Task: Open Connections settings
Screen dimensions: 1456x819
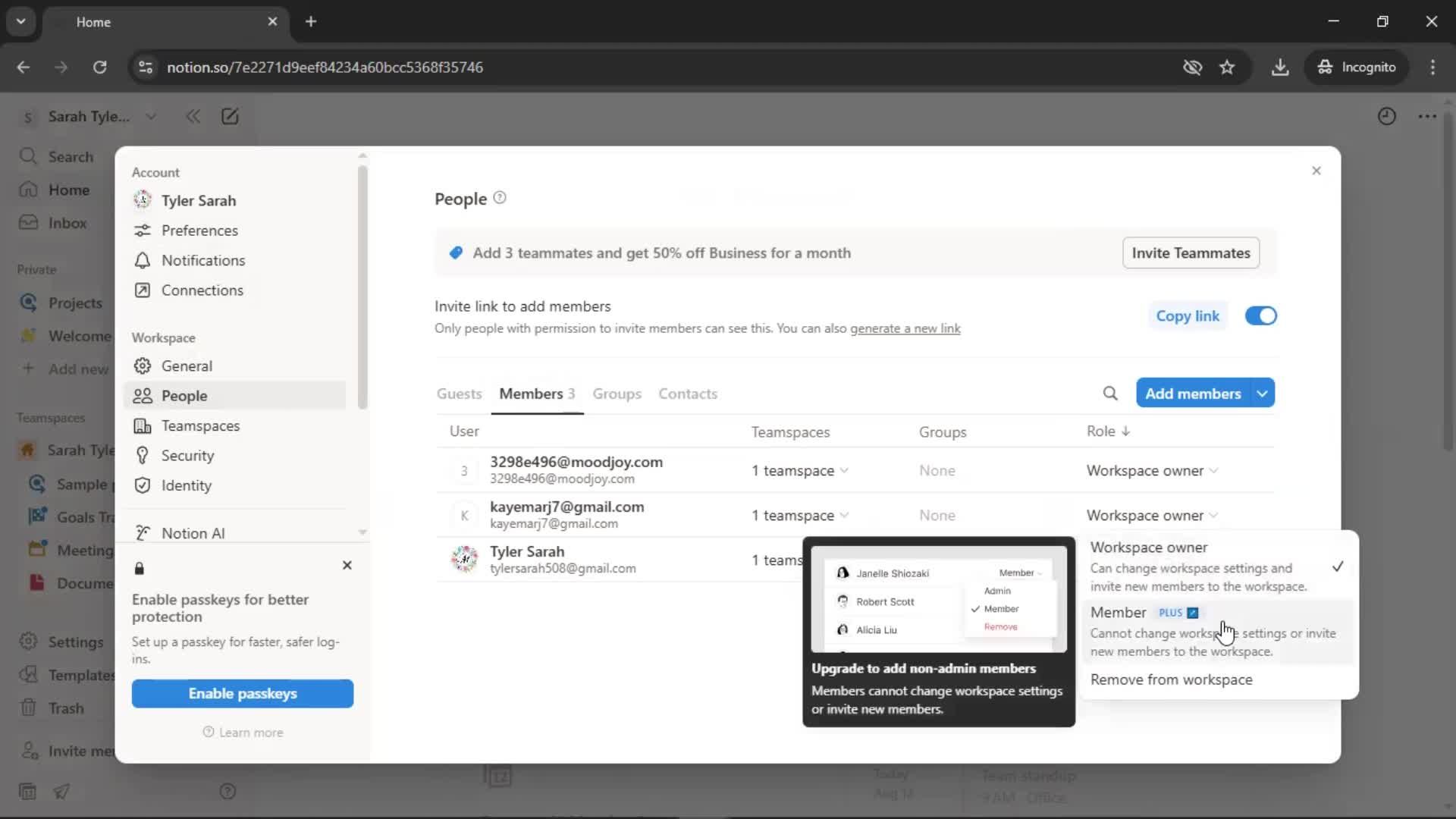Action: [x=235, y=290]
